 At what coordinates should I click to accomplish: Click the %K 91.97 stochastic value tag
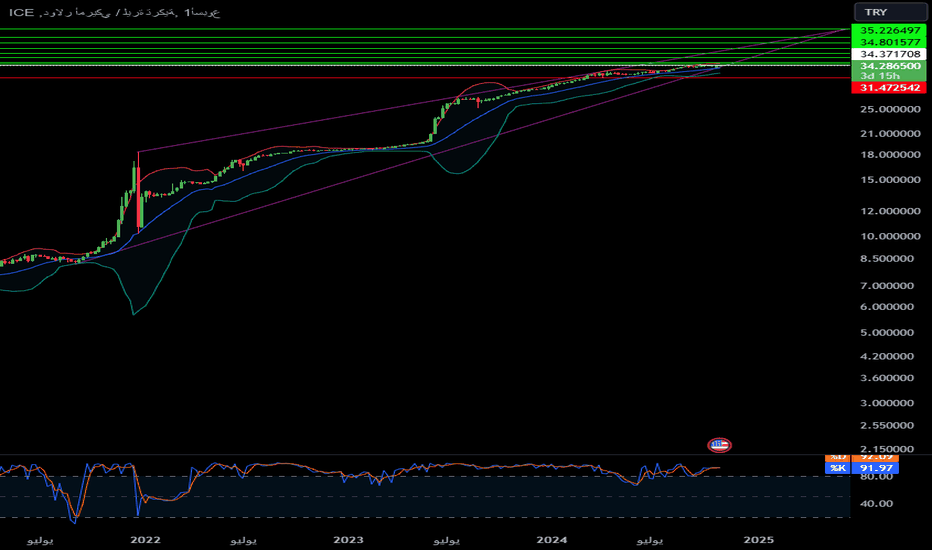coord(862,469)
